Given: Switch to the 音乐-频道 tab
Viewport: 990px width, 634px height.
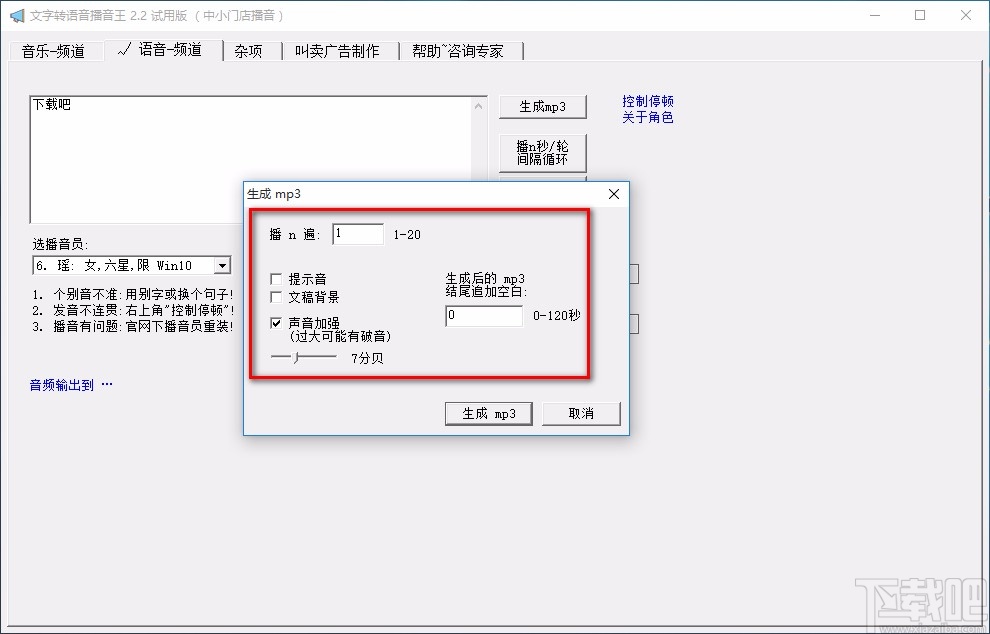Looking at the screenshot, I should [55, 50].
